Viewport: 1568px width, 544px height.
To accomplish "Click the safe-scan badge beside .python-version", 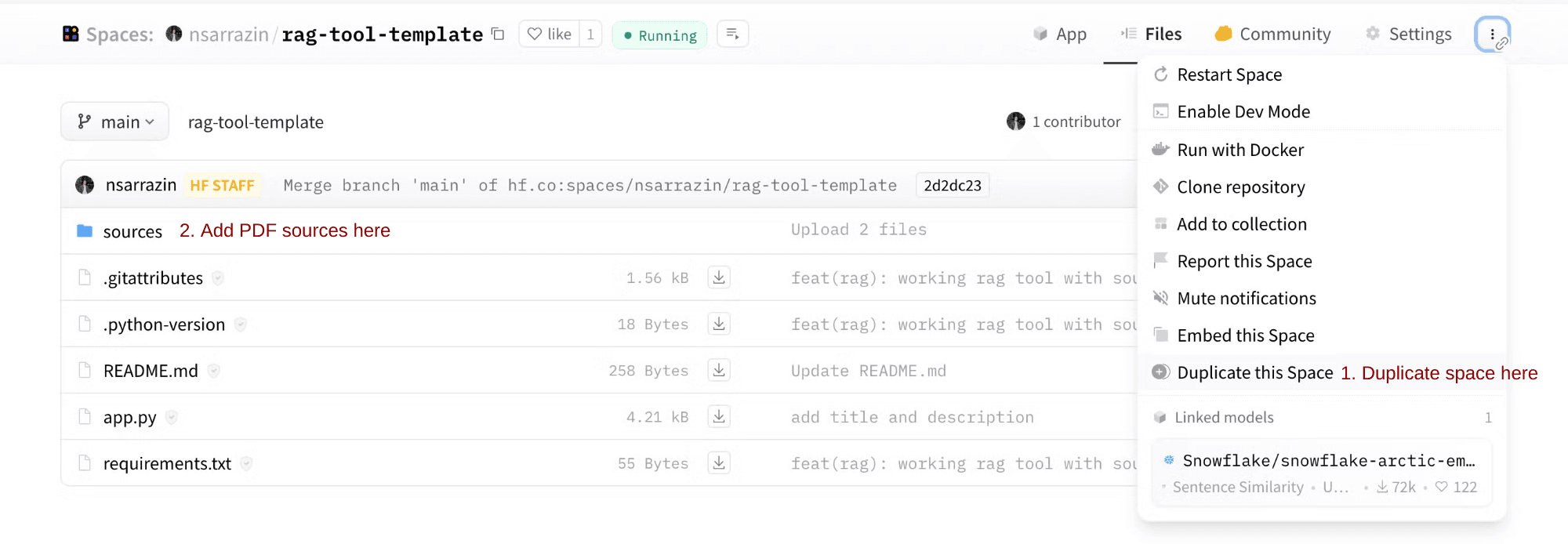I will point(241,324).
